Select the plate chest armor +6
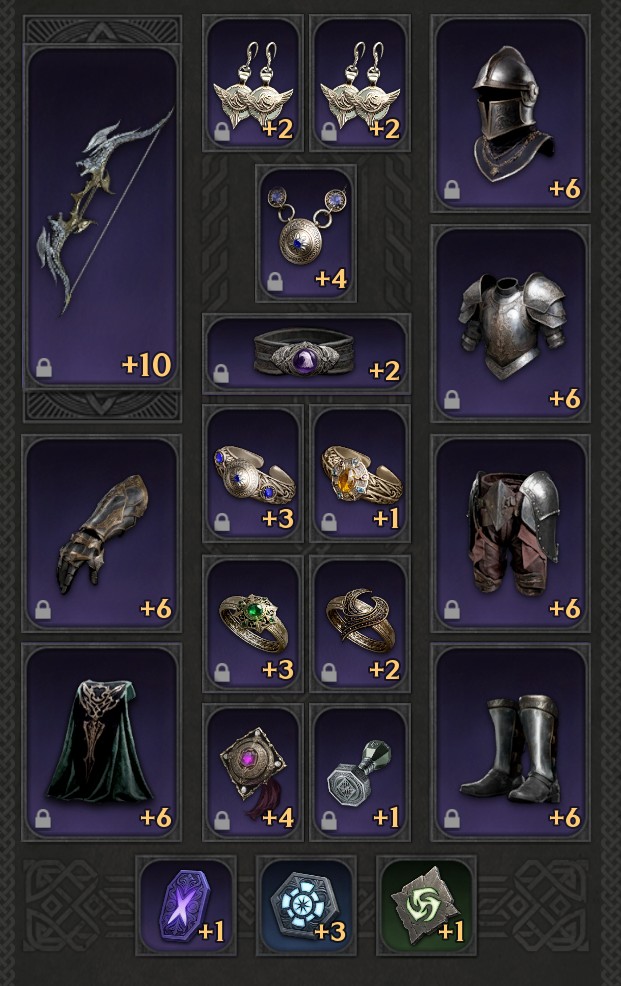Image resolution: width=621 pixels, height=986 pixels. point(510,323)
